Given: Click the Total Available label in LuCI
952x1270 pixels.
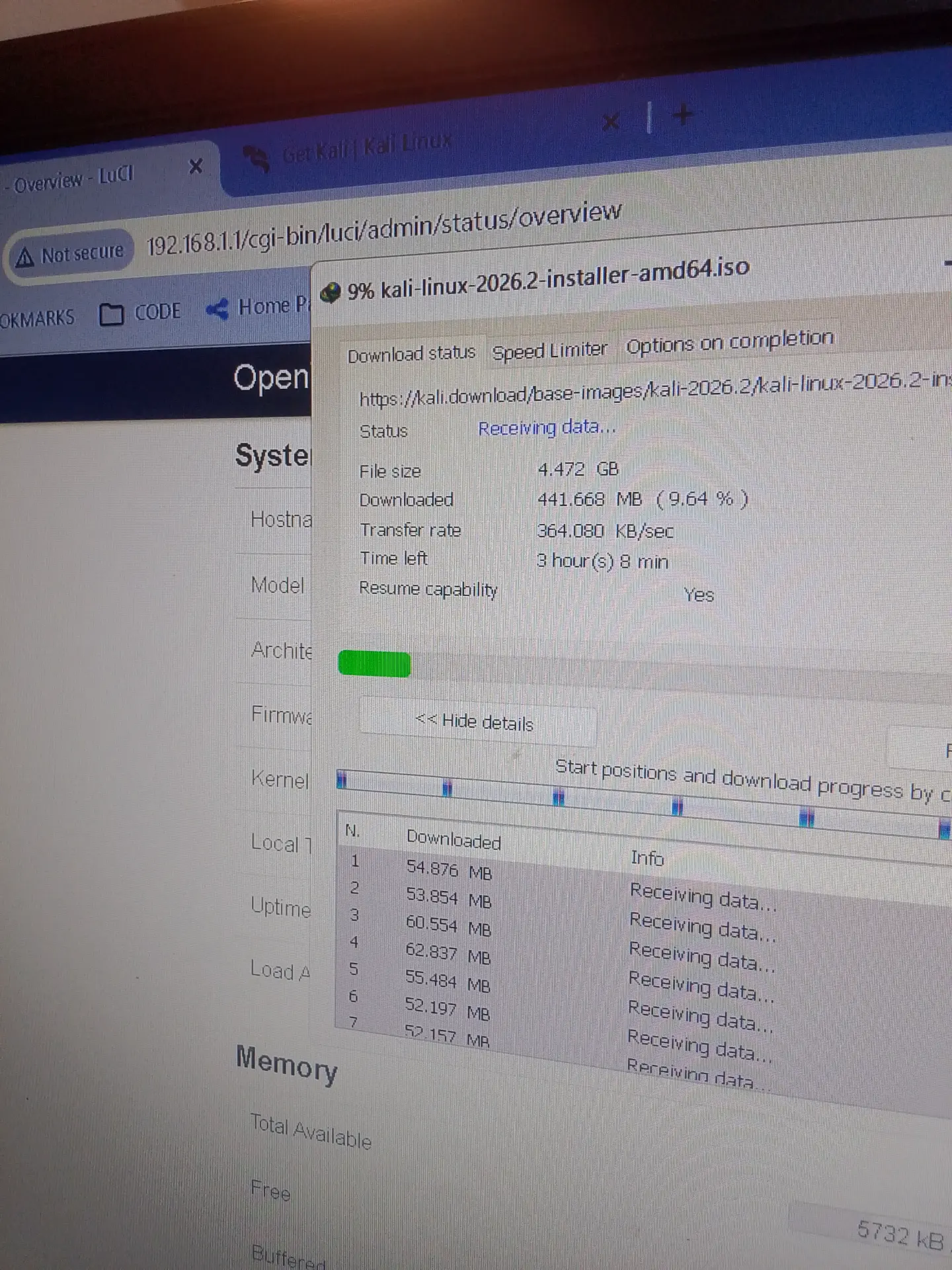Looking at the screenshot, I should point(311,1131).
